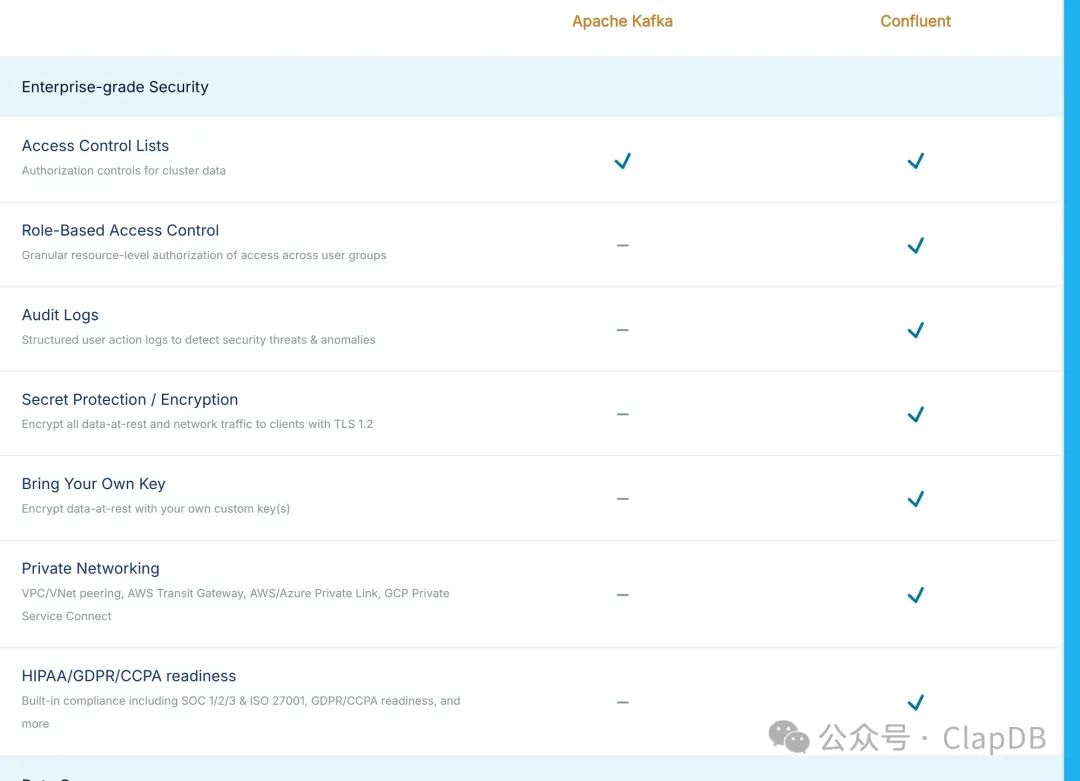Click Confluent checkmark for Role-Based Access Control
Image resolution: width=1080 pixels, height=781 pixels.
tap(915, 245)
